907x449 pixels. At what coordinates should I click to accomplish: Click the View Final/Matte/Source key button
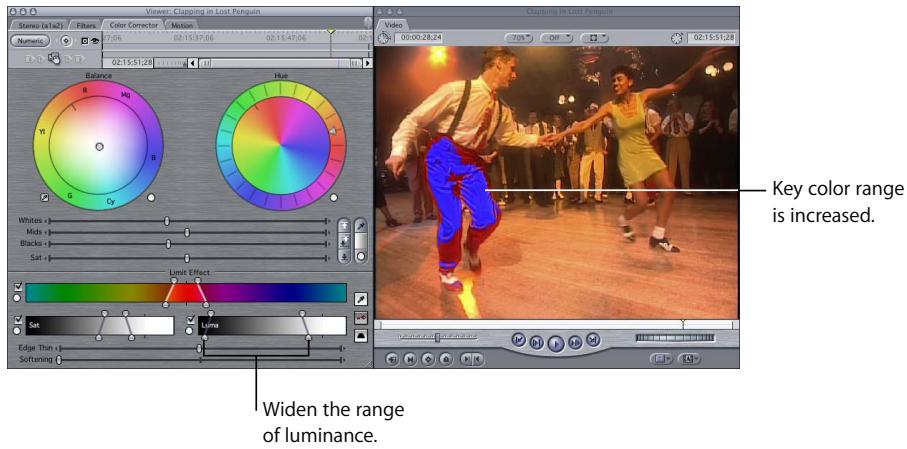coord(361,318)
